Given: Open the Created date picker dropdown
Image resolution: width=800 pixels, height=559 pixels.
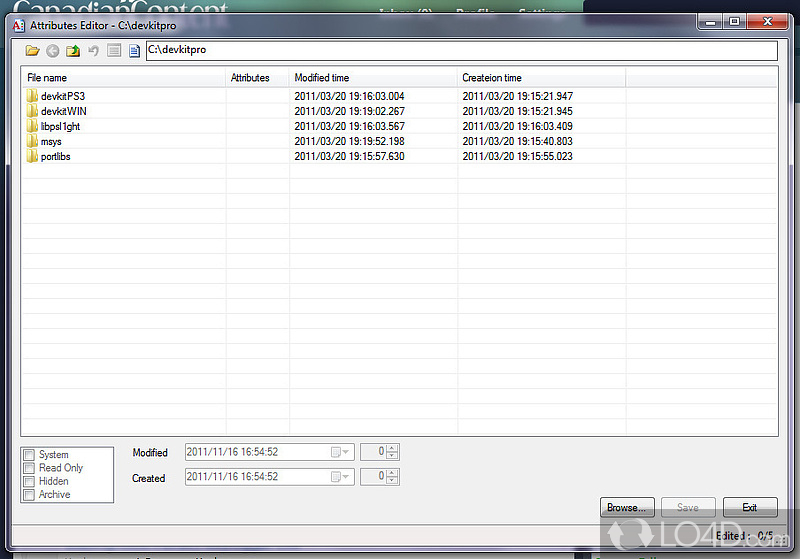Looking at the screenshot, I should coord(340,476).
